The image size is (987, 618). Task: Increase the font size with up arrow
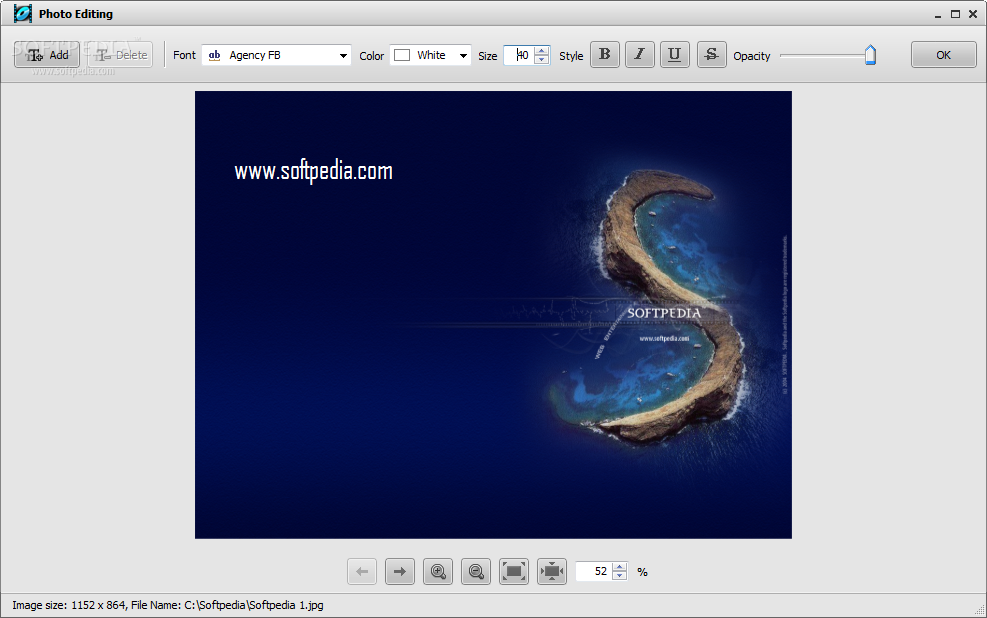(x=541, y=51)
